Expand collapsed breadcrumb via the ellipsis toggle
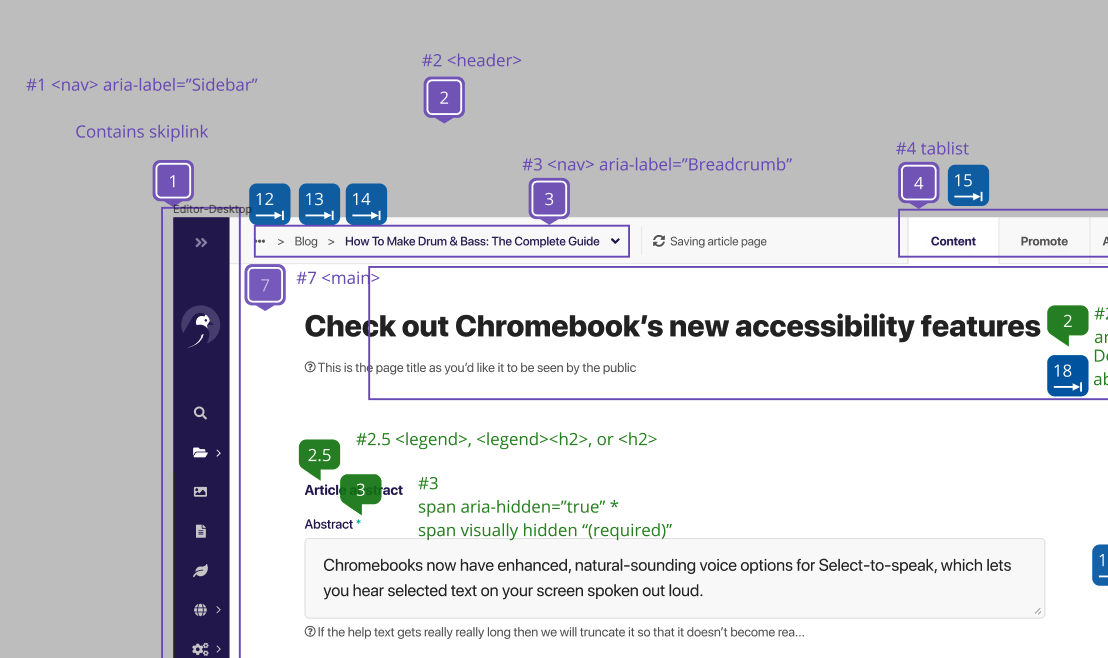Image resolution: width=1108 pixels, height=658 pixels. click(260, 241)
